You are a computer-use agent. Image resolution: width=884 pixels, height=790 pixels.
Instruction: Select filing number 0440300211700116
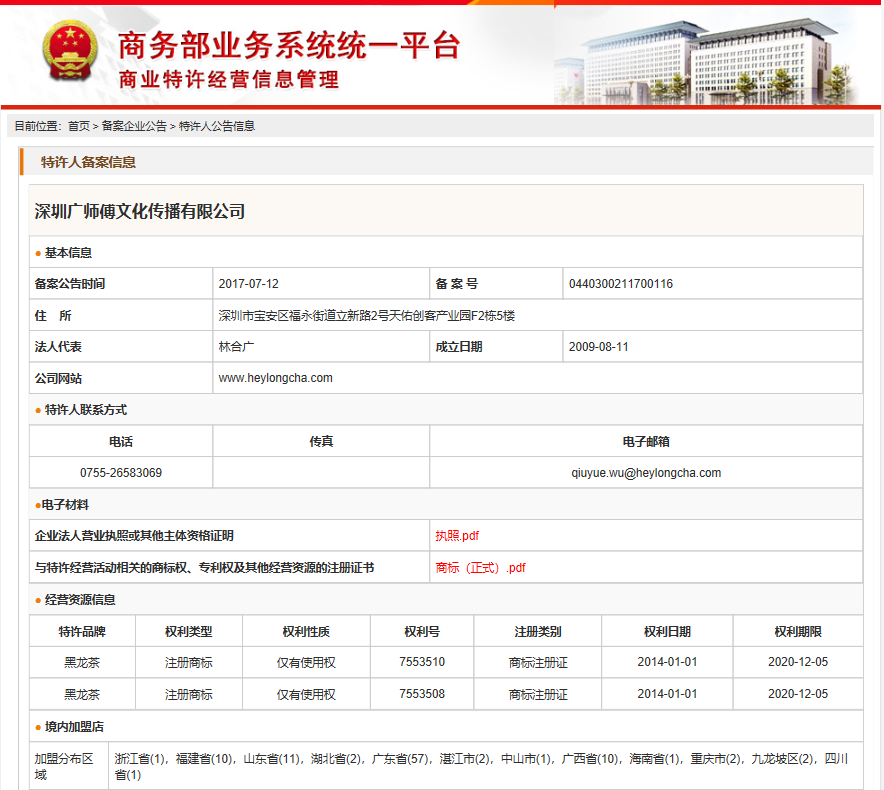(x=621, y=284)
